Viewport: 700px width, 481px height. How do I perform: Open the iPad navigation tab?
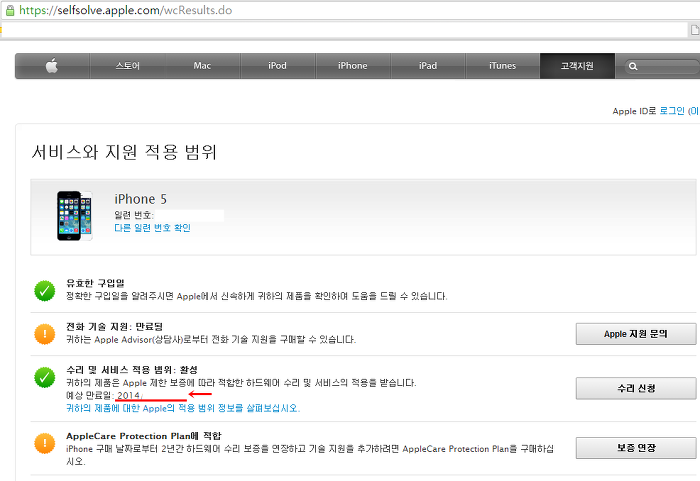pyautogui.click(x=428, y=66)
